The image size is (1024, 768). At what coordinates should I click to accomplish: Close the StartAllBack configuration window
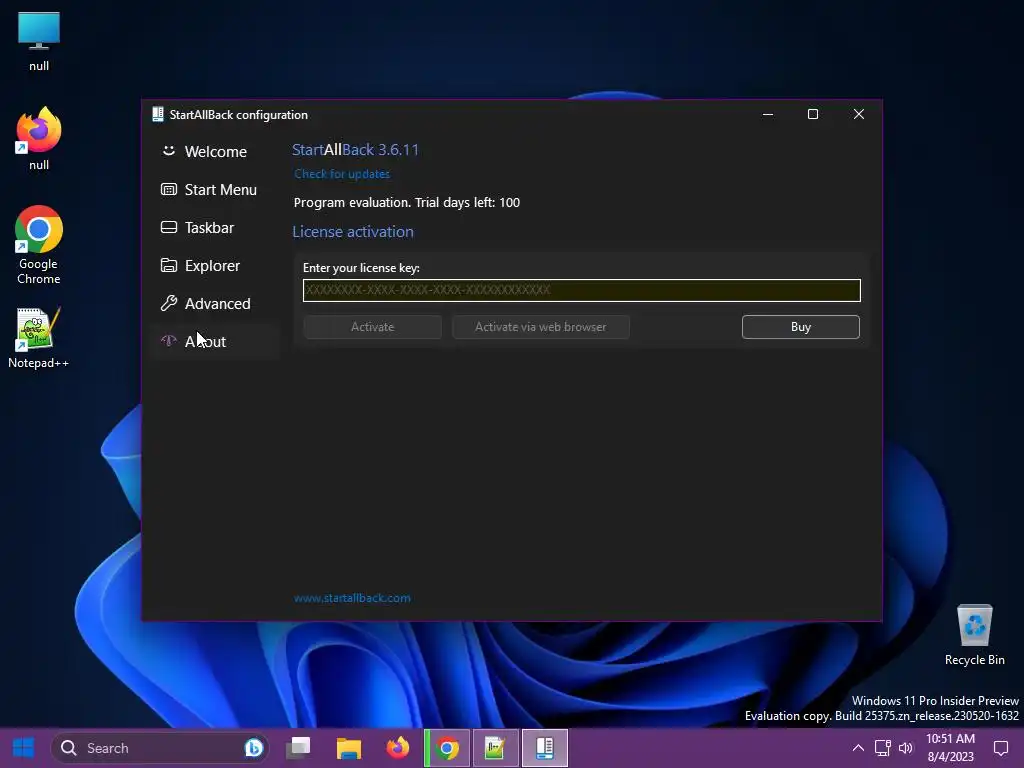tap(859, 114)
